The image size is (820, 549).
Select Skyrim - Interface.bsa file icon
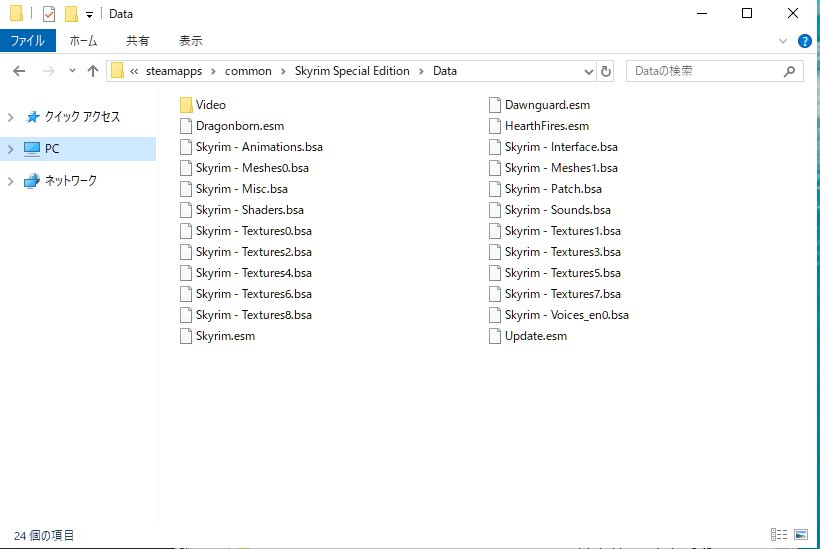pyautogui.click(x=495, y=147)
